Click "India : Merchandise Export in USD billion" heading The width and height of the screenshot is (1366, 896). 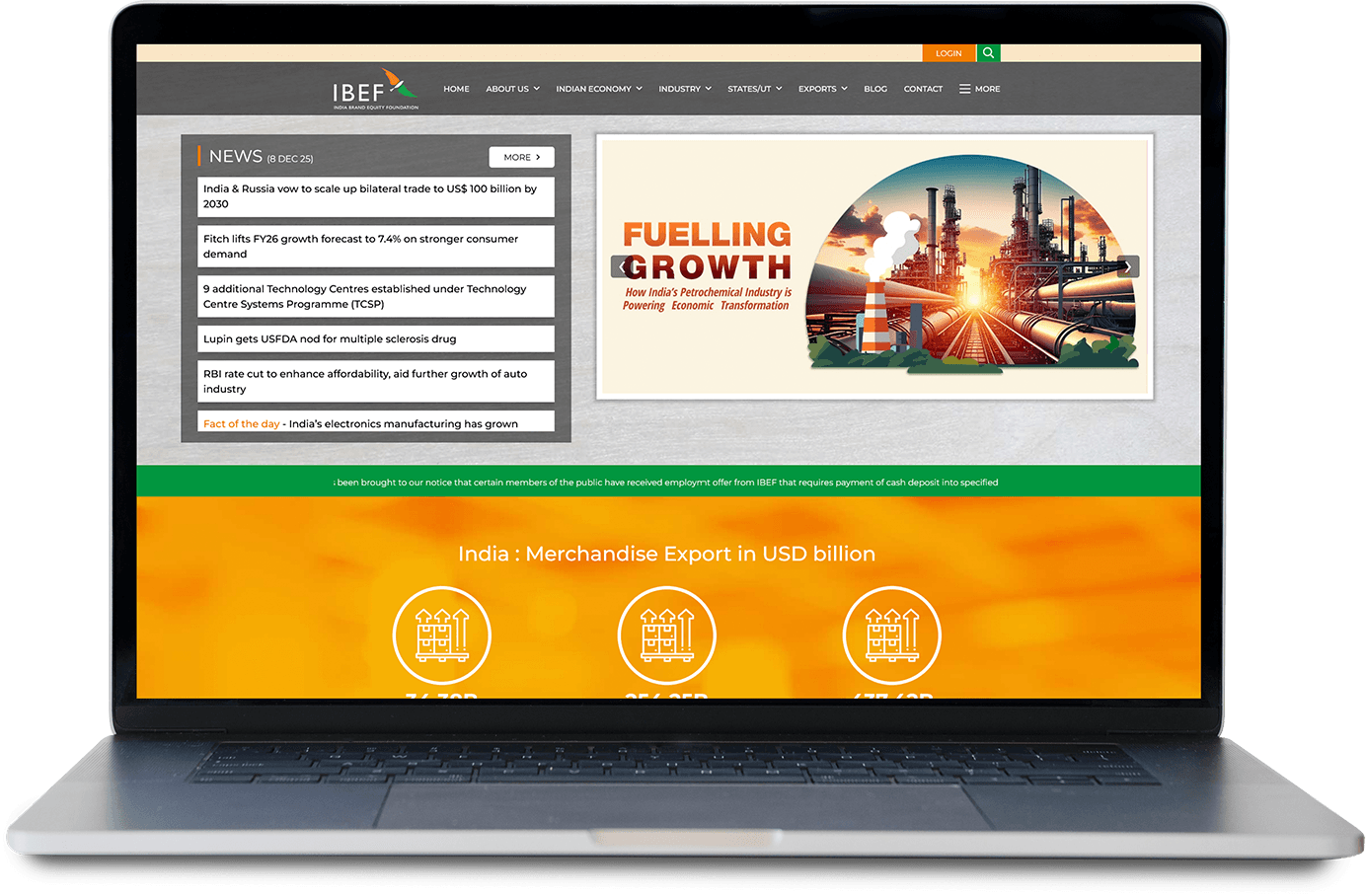pos(666,554)
